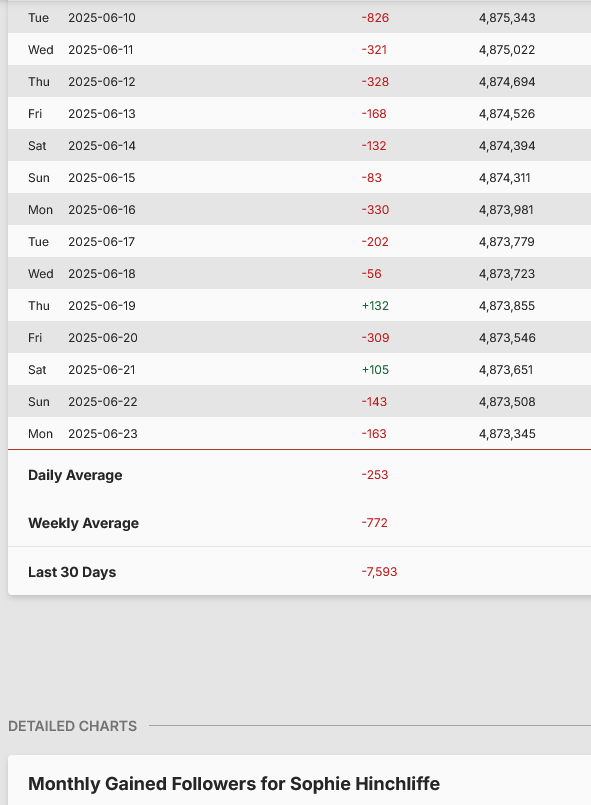Click the Thu 2025-06-12 row
Image resolution: width=591 pixels, height=805 pixels.
click(299, 82)
